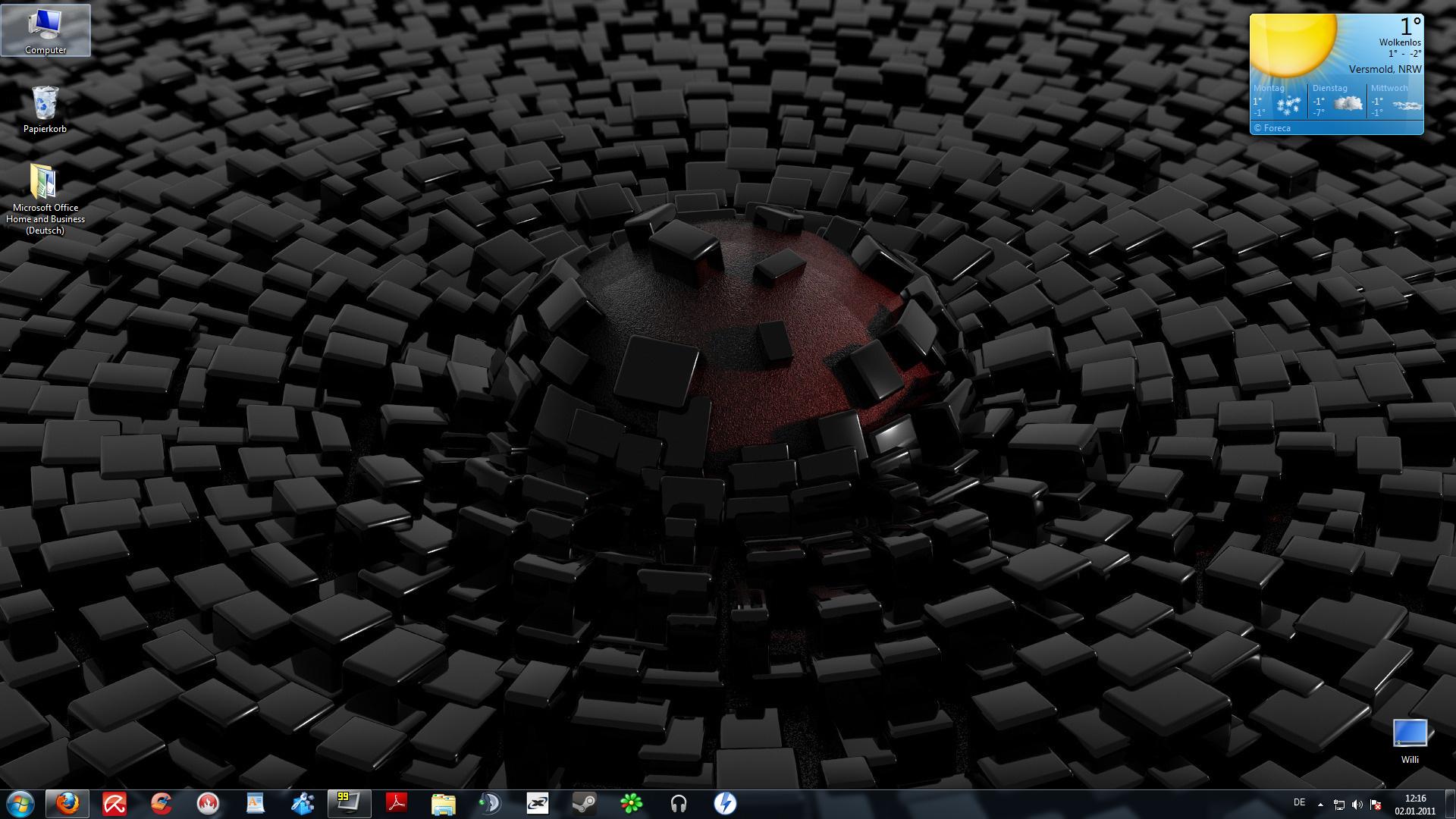Open Avira antivirus from the taskbar
Viewport: 1456px width, 819px height.
tap(115, 803)
